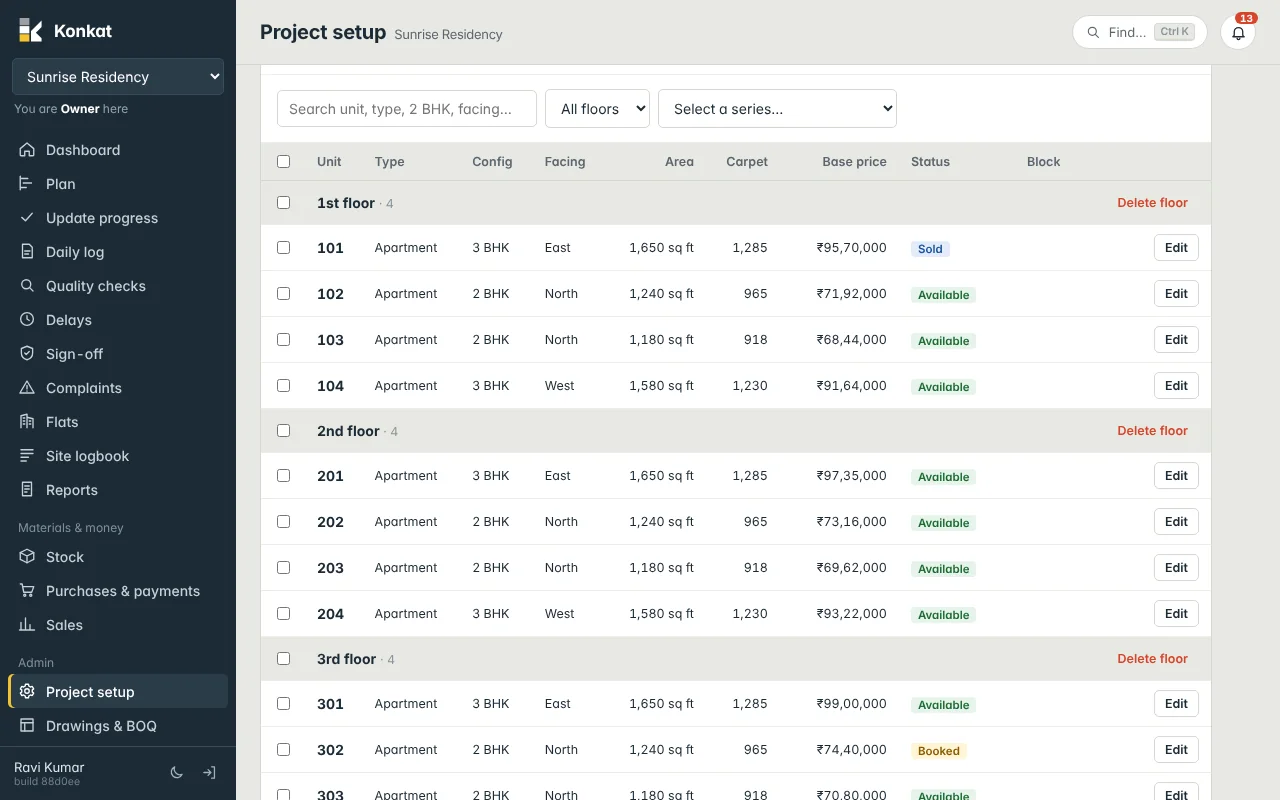
Task: Focus the search unit input field
Action: coord(407,109)
